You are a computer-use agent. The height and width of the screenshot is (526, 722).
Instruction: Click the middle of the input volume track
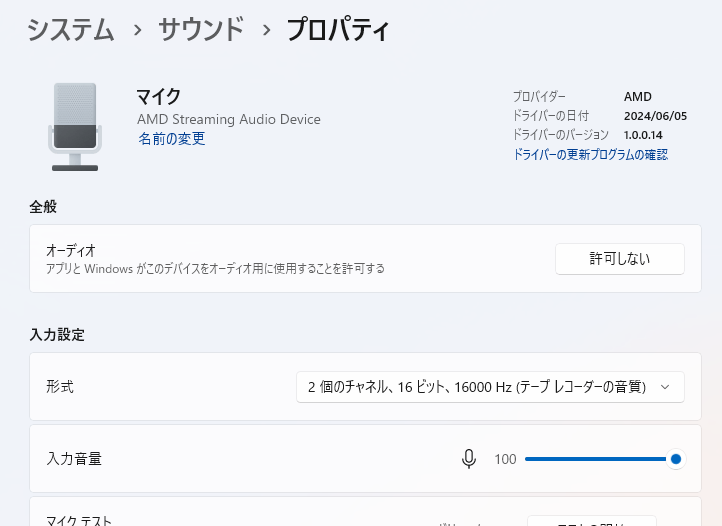tap(598, 459)
